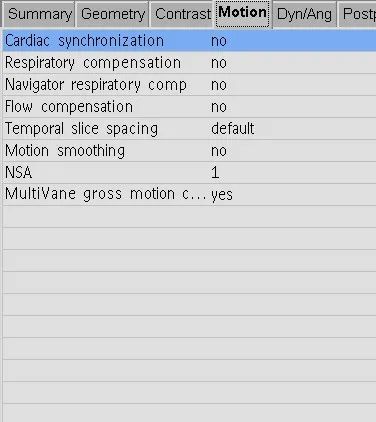Image resolution: width=376 pixels, height=422 pixels.
Task: Toggle MultiVane gross motion value 'yes'
Action: [222, 195]
